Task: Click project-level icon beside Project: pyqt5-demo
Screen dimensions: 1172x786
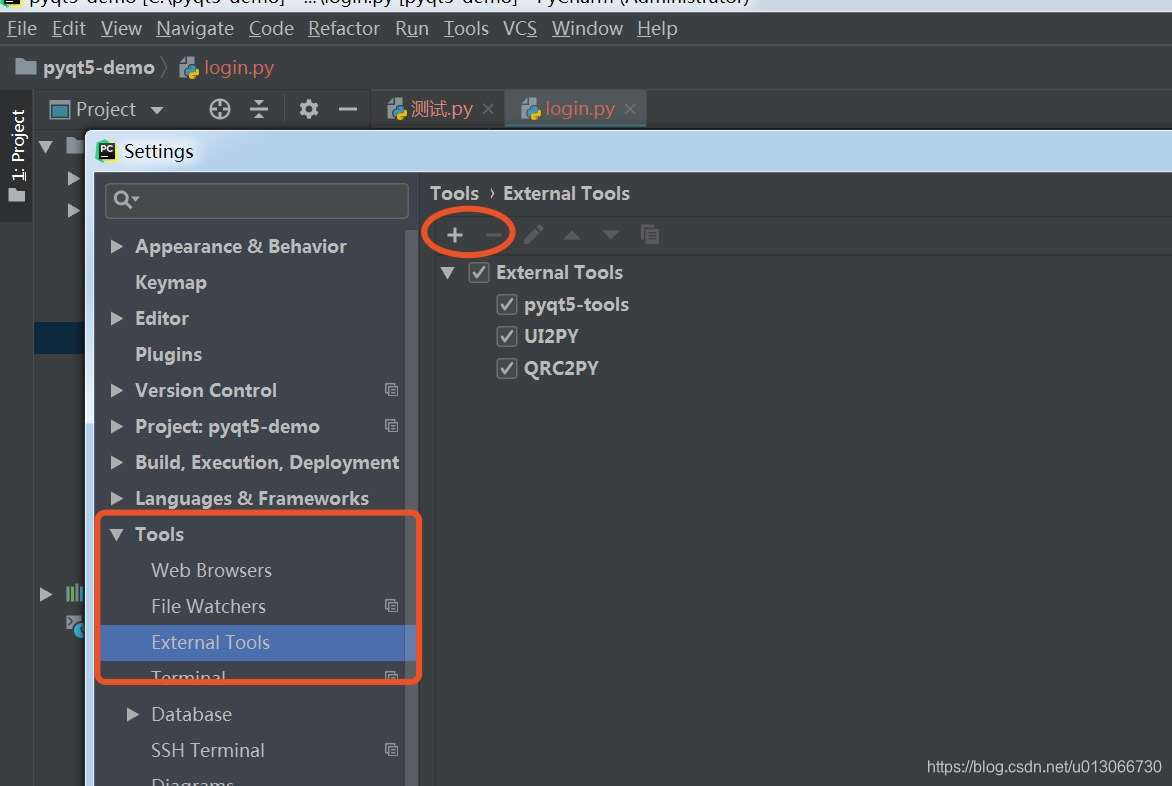Action: click(x=391, y=426)
